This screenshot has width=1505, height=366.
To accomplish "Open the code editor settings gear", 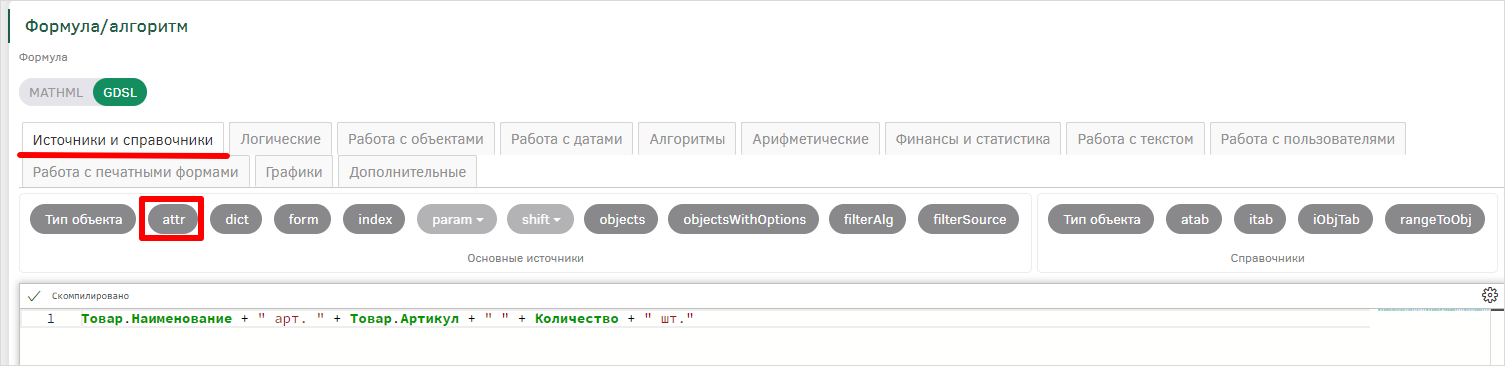I will coord(1489,295).
